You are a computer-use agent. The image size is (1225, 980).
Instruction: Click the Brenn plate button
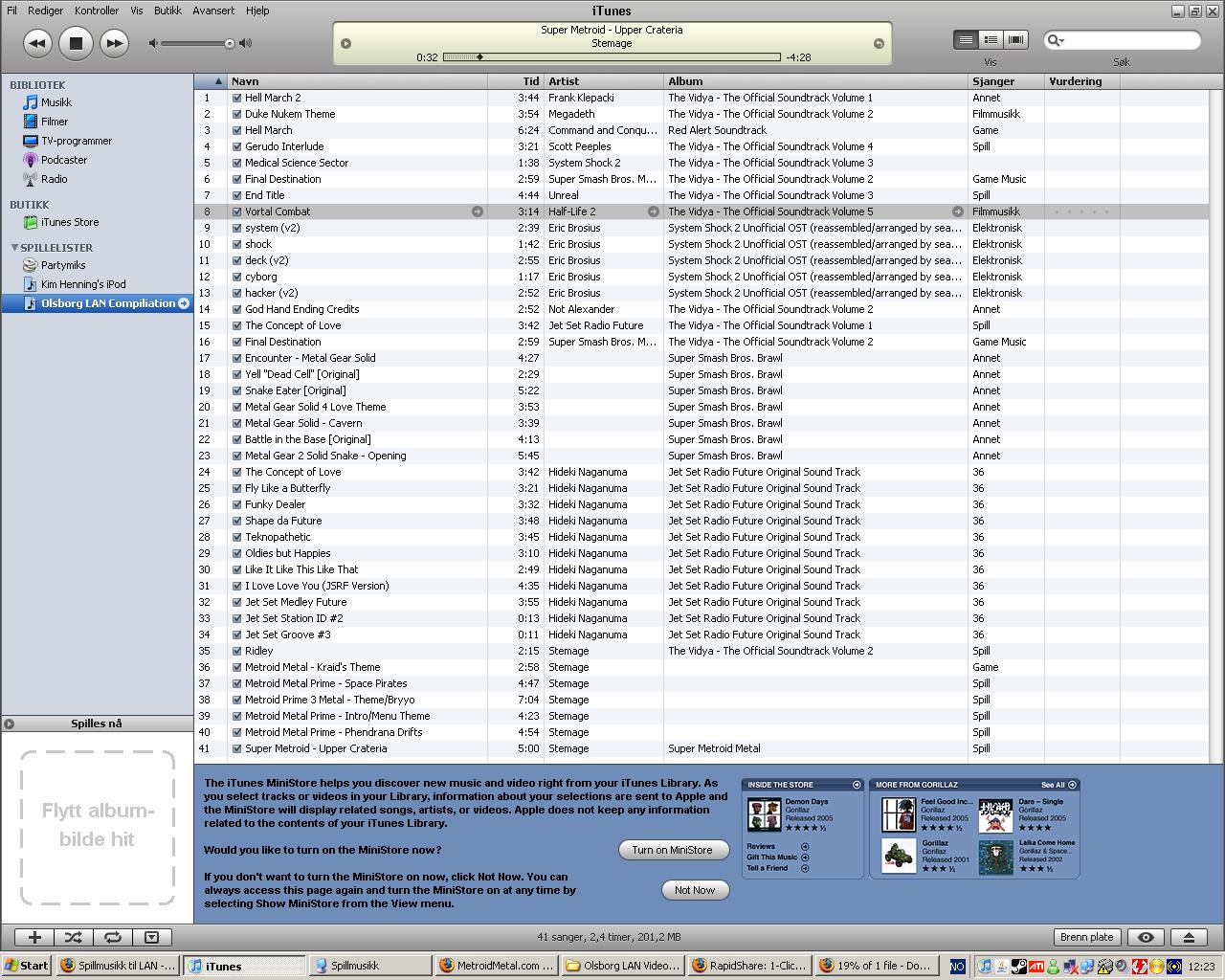coord(1087,938)
